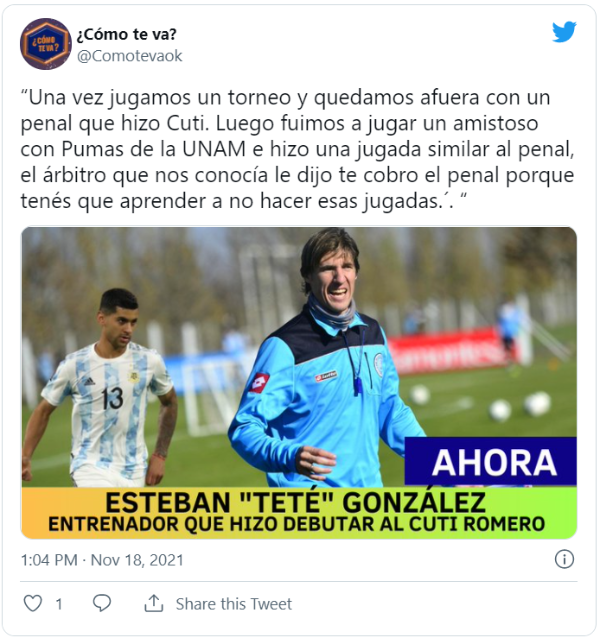Open the embedded Esteban Teté González image
The height and width of the screenshot is (638, 600).
pos(299,382)
